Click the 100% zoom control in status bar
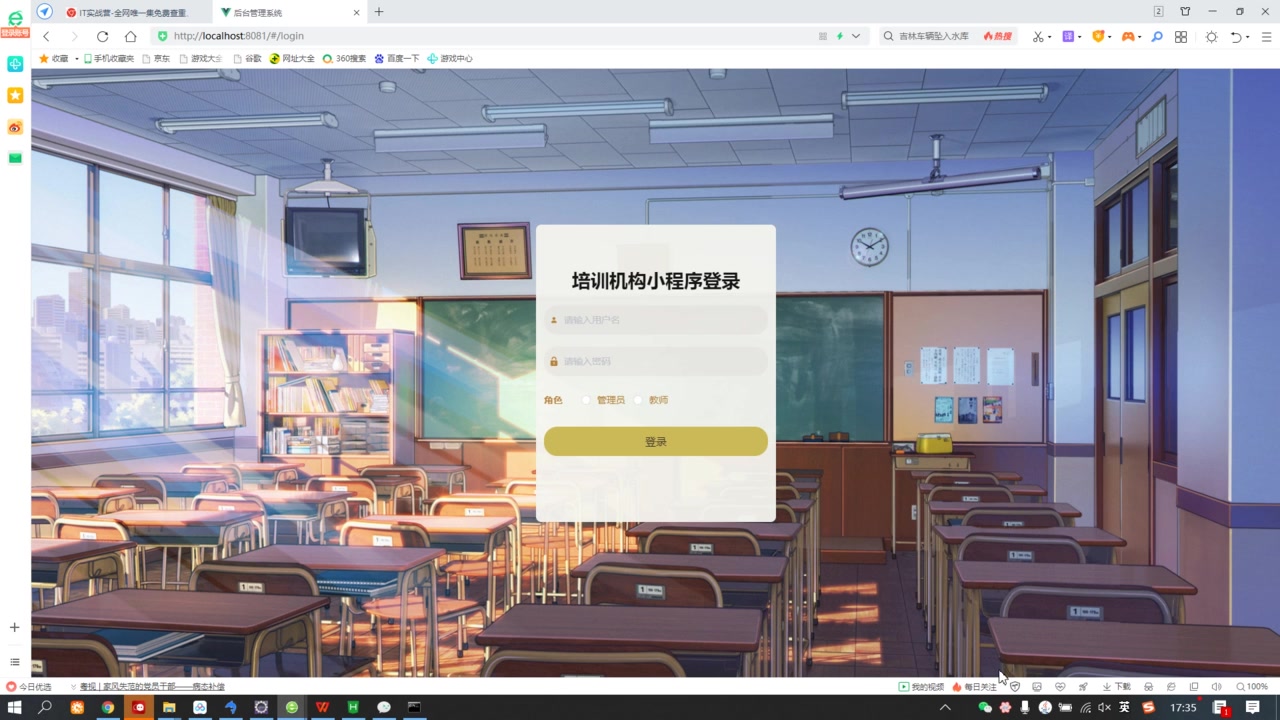 (1253, 686)
